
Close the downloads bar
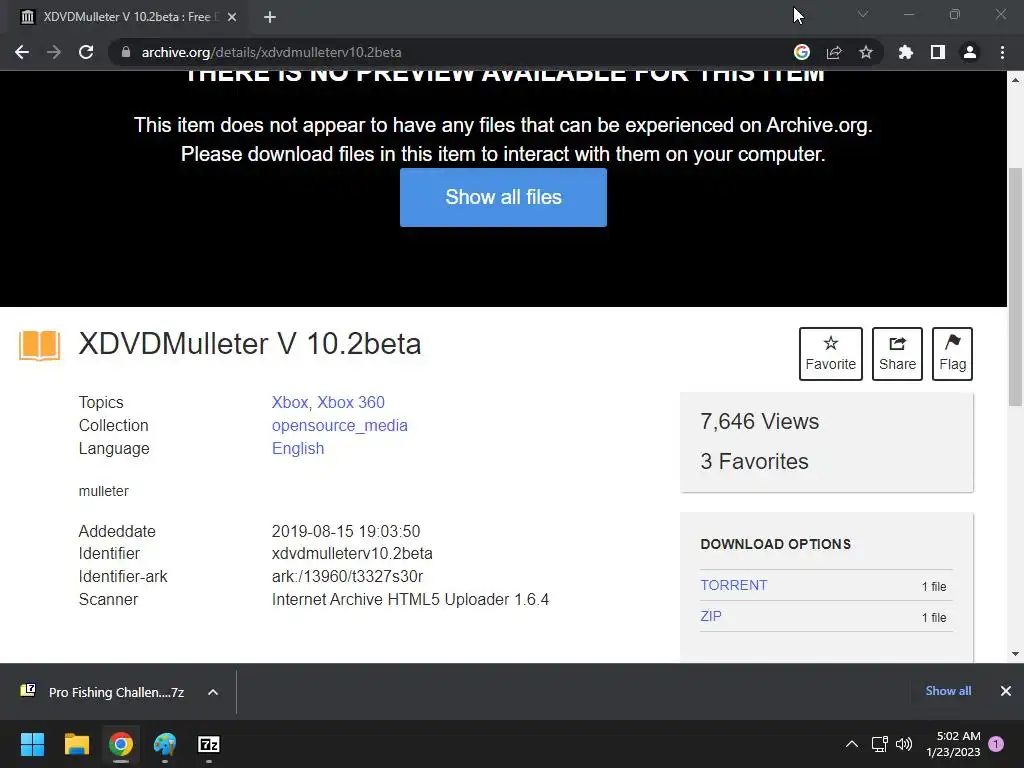(x=1006, y=691)
